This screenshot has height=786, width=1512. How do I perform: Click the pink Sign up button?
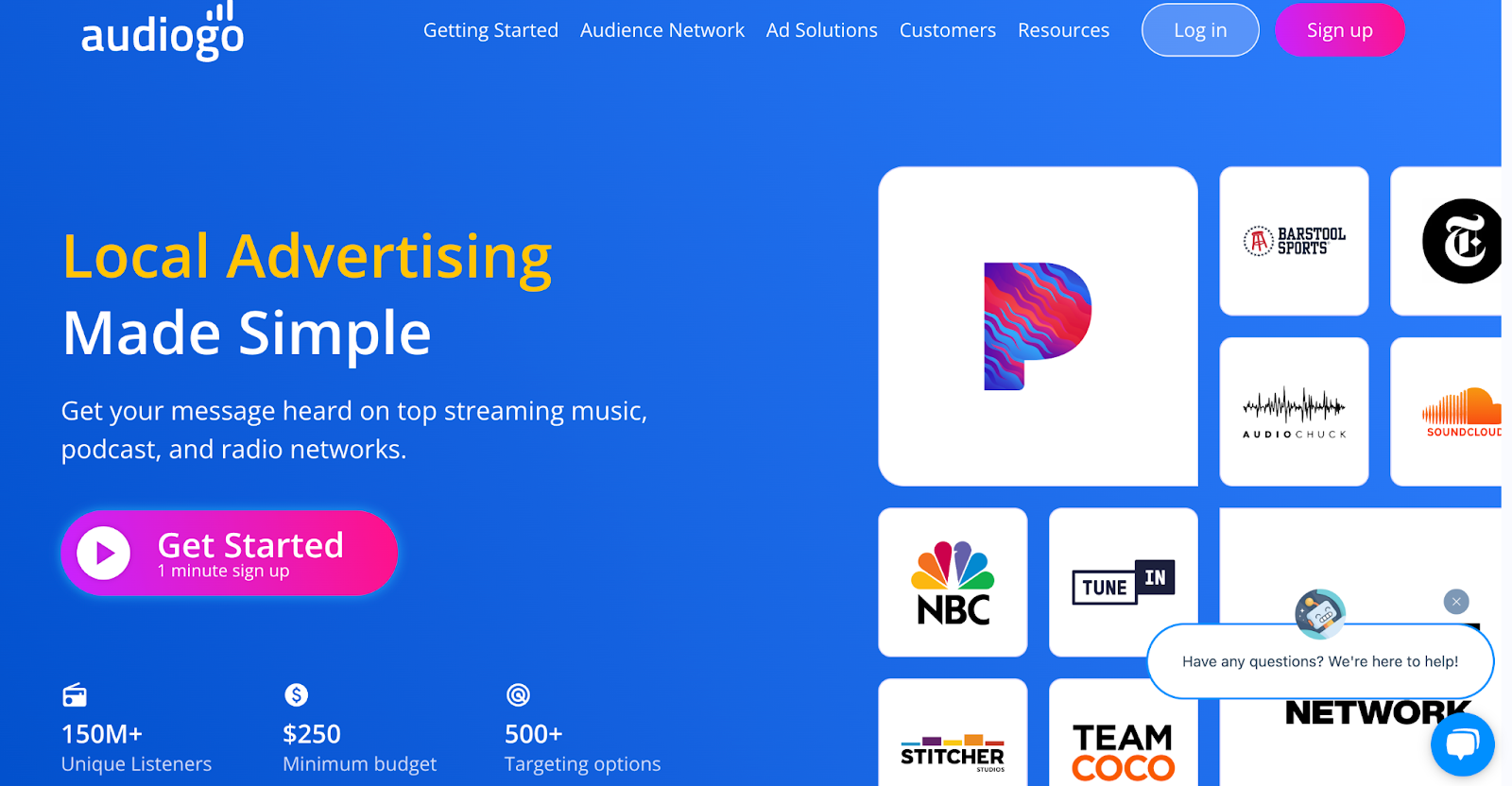point(1340,30)
